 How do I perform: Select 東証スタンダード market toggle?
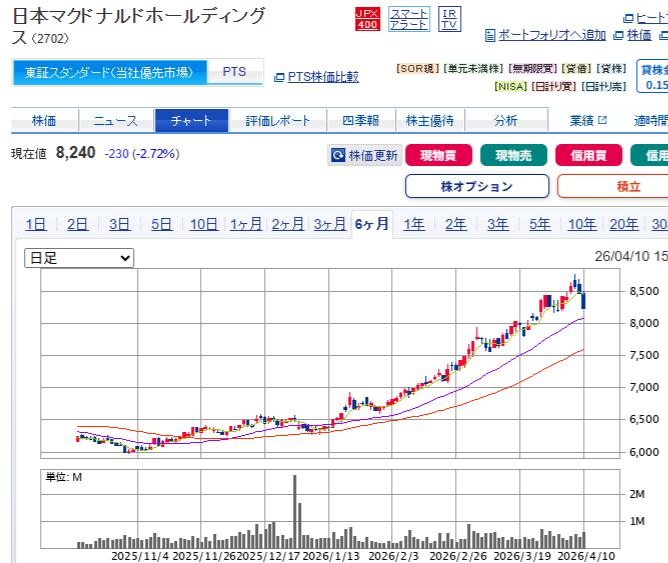pos(110,72)
